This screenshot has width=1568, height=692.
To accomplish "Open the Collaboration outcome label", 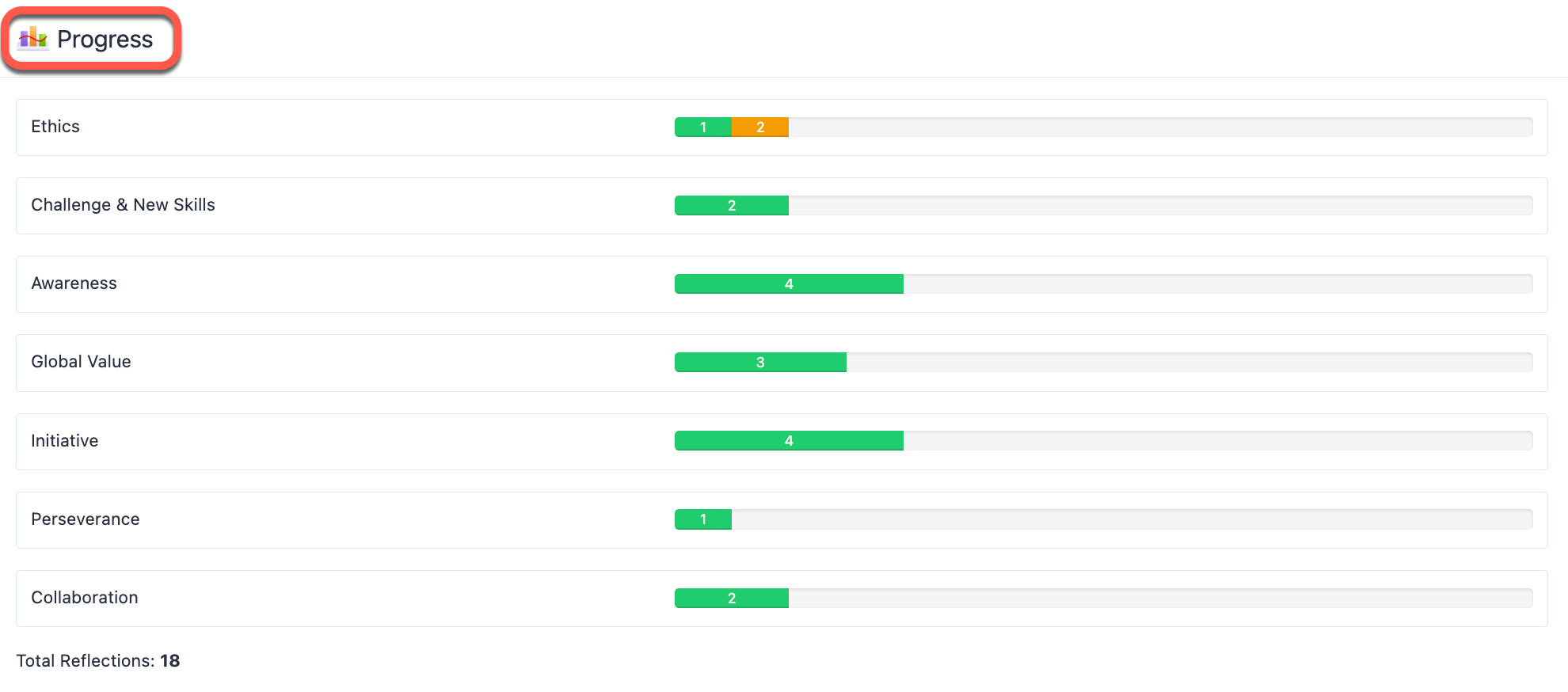I will [84, 598].
